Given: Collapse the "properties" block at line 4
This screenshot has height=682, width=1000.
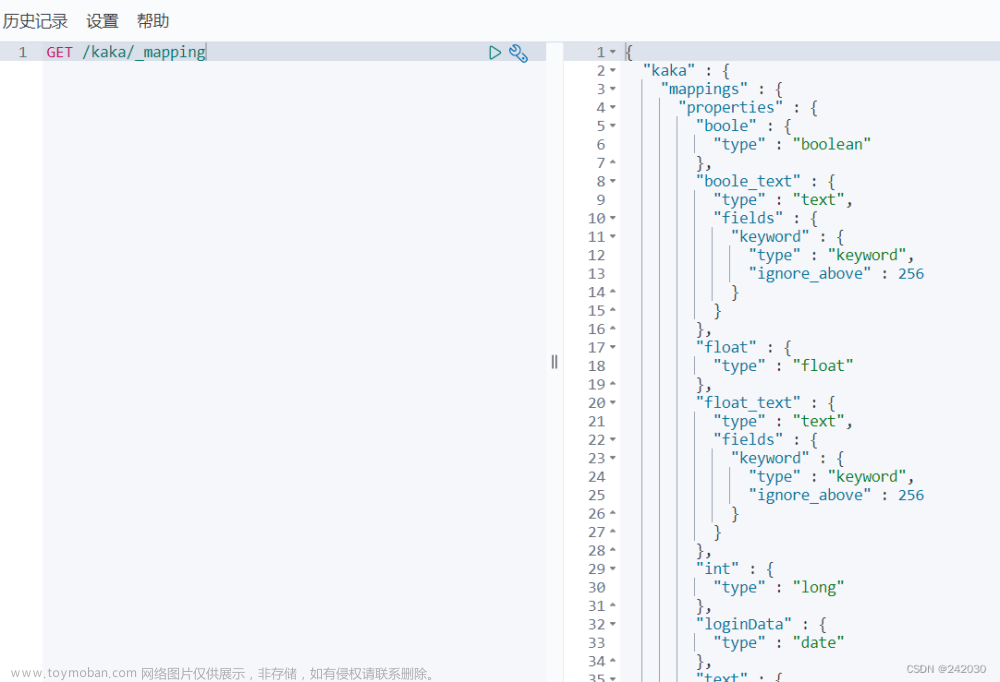Looking at the screenshot, I should coord(613,107).
